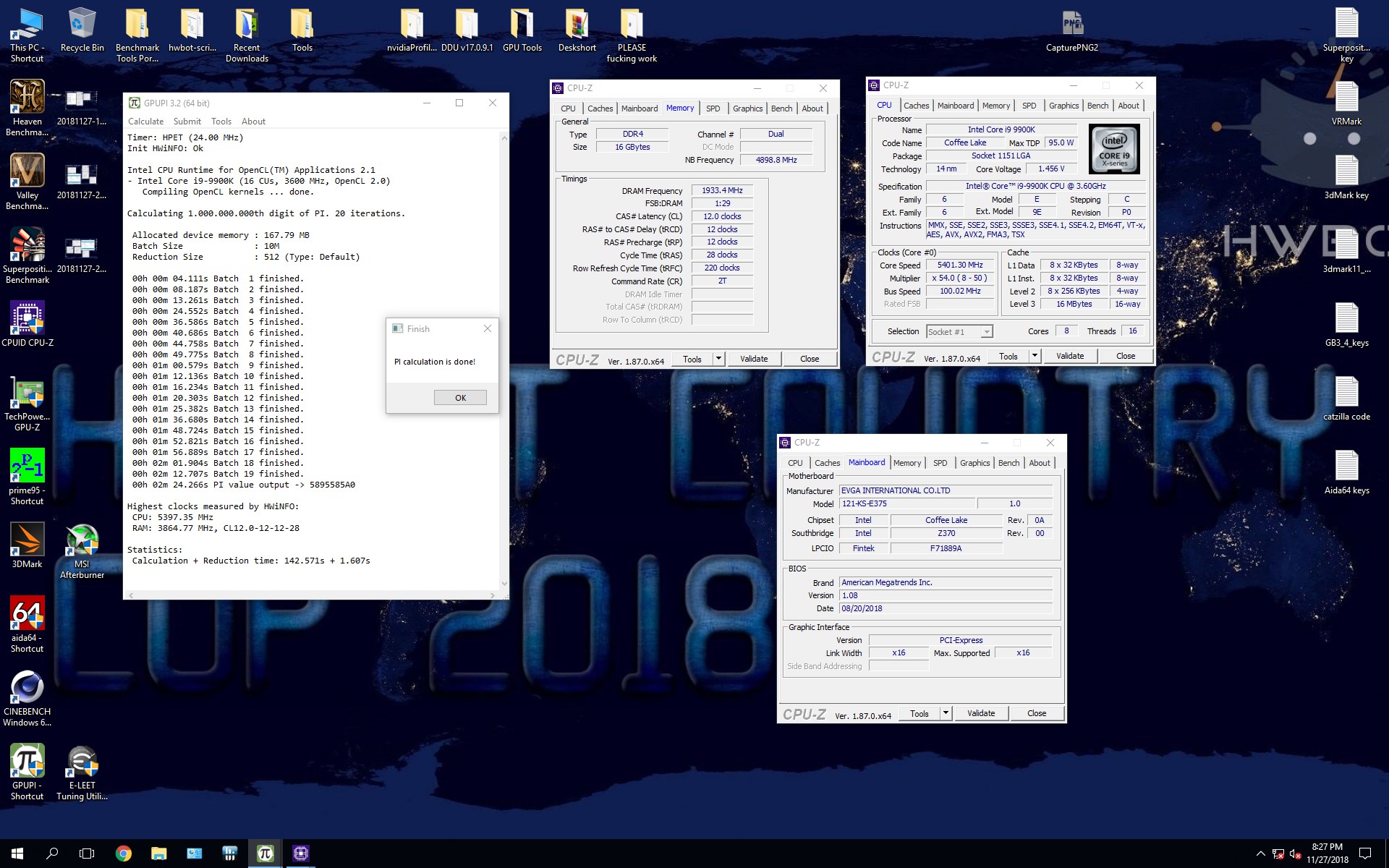This screenshot has width=1389, height=868.
Task: Click the Core Speed value 5401.30 MHz
Action: pos(959,265)
